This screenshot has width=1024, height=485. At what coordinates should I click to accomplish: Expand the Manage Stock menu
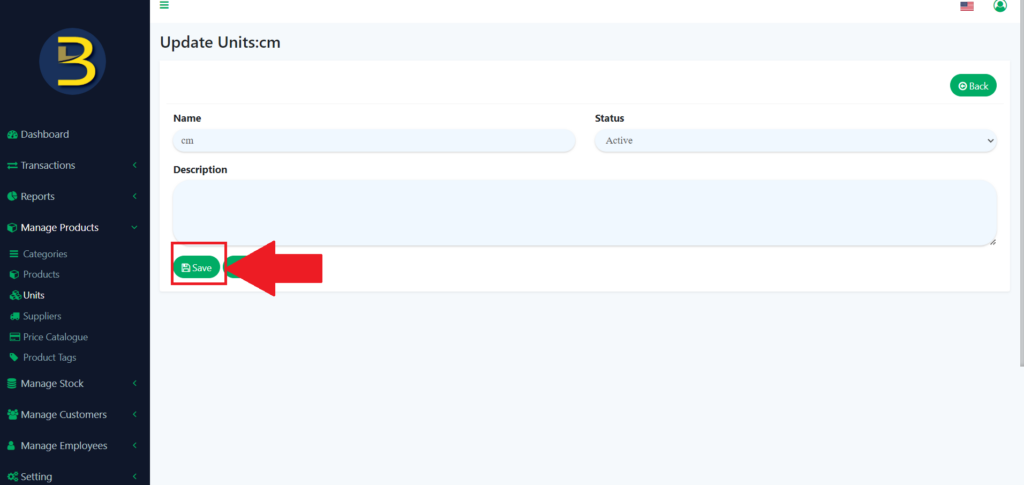click(52, 383)
